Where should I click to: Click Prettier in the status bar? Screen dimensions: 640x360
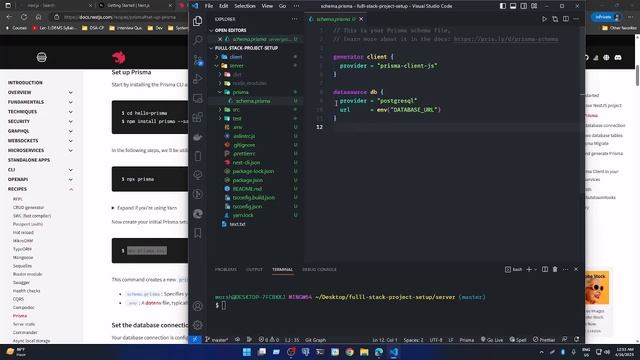[x=544, y=340]
